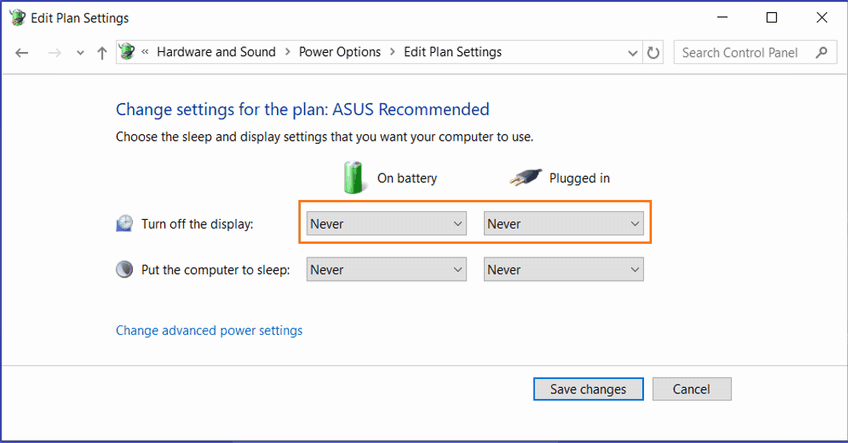Focus the Search Control Panel field
848x443 pixels.
coord(745,52)
